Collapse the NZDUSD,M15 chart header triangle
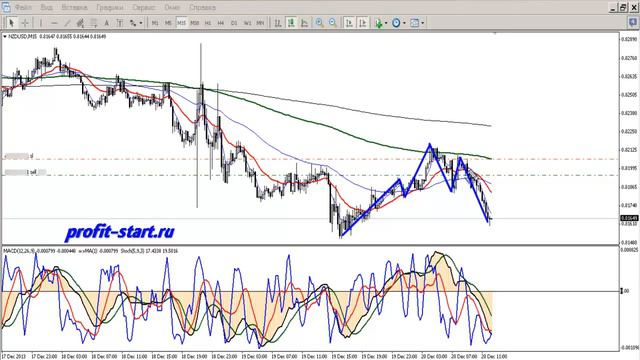 (x=5, y=37)
